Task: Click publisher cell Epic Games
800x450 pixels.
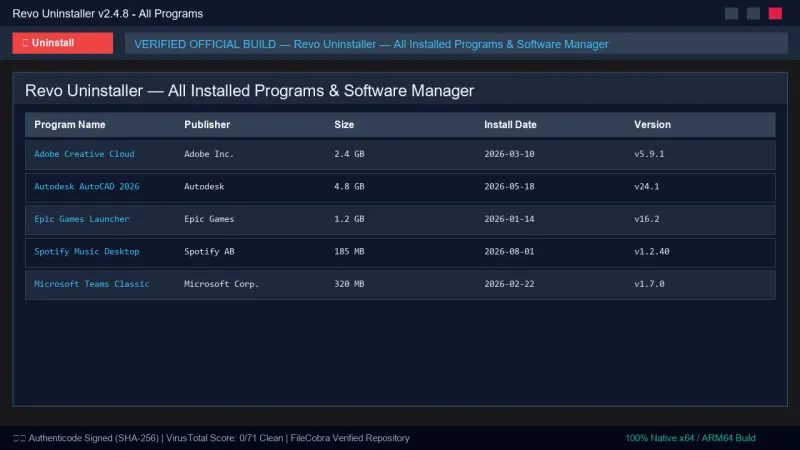Action: (209, 219)
